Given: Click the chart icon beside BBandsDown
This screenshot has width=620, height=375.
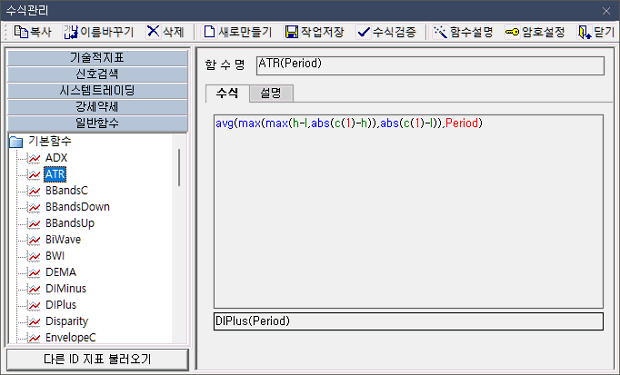Looking at the screenshot, I should (34, 207).
